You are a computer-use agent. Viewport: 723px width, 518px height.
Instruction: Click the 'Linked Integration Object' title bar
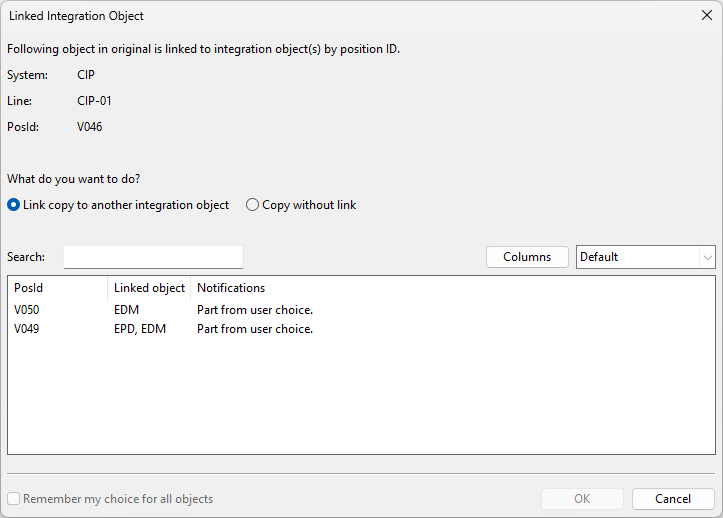(x=300, y=15)
